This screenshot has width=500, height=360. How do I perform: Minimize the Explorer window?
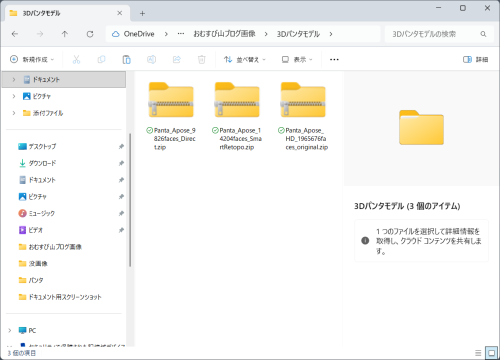(x=439, y=8)
